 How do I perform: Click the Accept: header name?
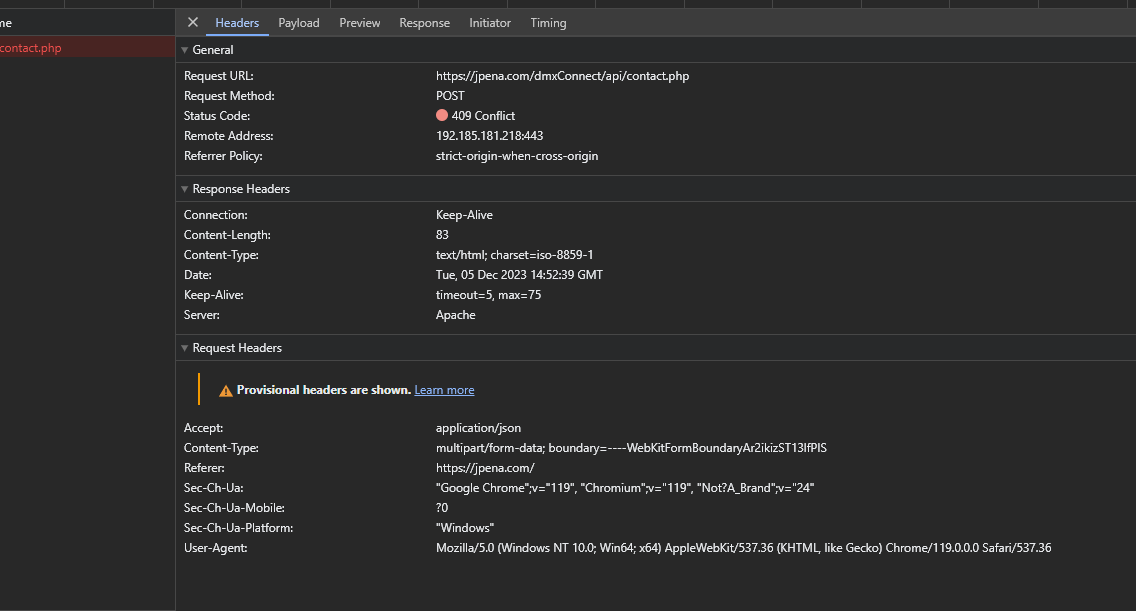pos(204,428)
